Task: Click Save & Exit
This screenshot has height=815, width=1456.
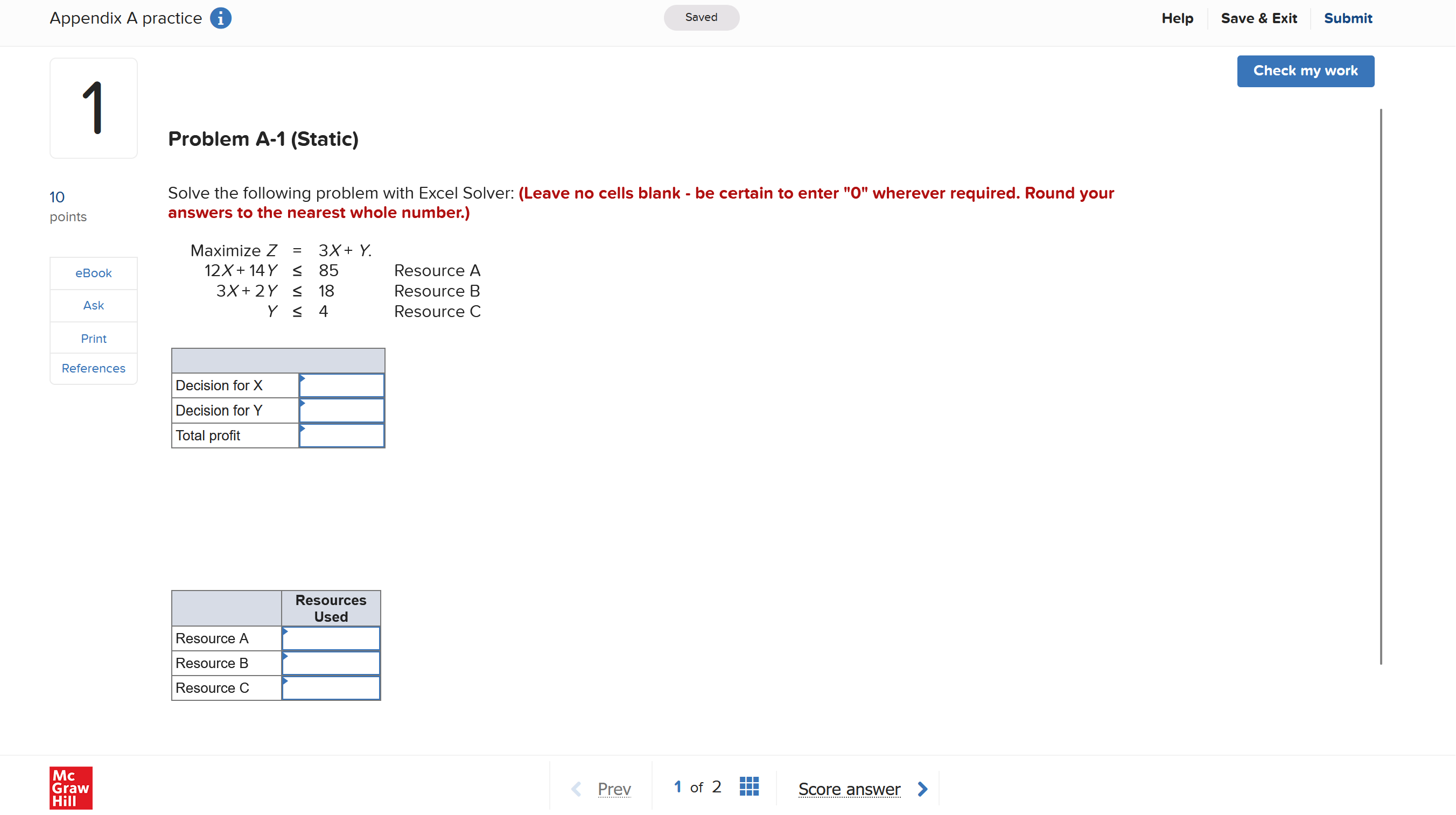Action: (x=1259, y=18)
